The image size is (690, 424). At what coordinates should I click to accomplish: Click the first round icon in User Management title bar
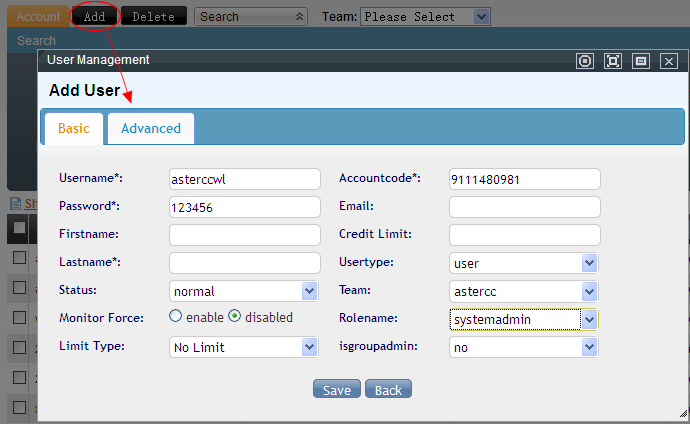(x=586, y=61)
